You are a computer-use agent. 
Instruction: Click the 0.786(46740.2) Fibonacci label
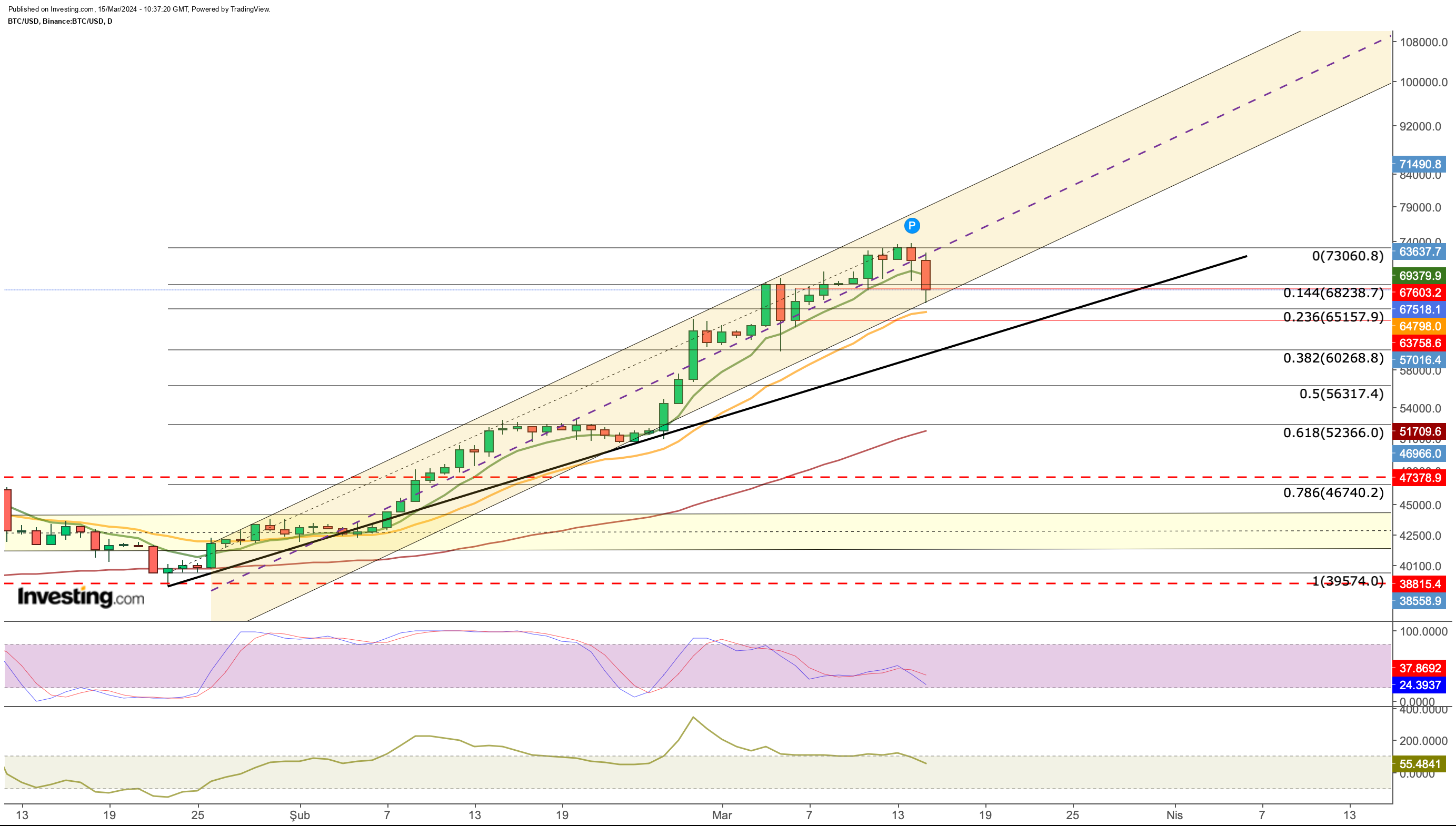1333,492
